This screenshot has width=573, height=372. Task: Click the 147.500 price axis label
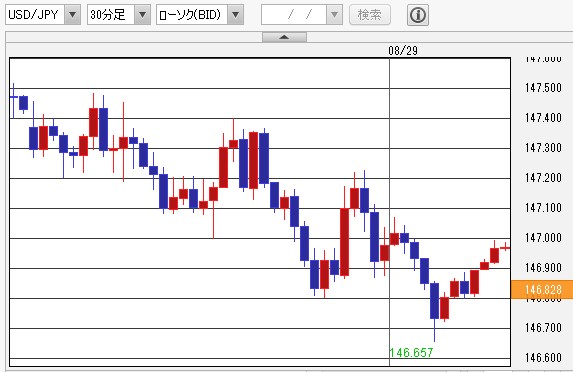tap(543, 88)
